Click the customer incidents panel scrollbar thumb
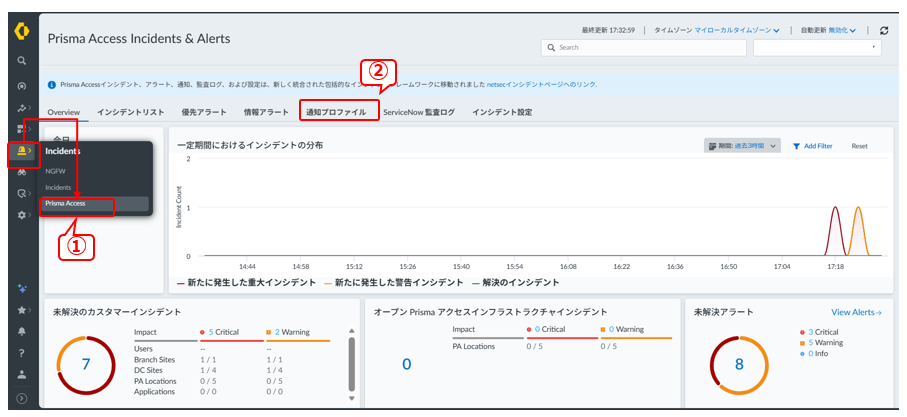 click(351, 365)
